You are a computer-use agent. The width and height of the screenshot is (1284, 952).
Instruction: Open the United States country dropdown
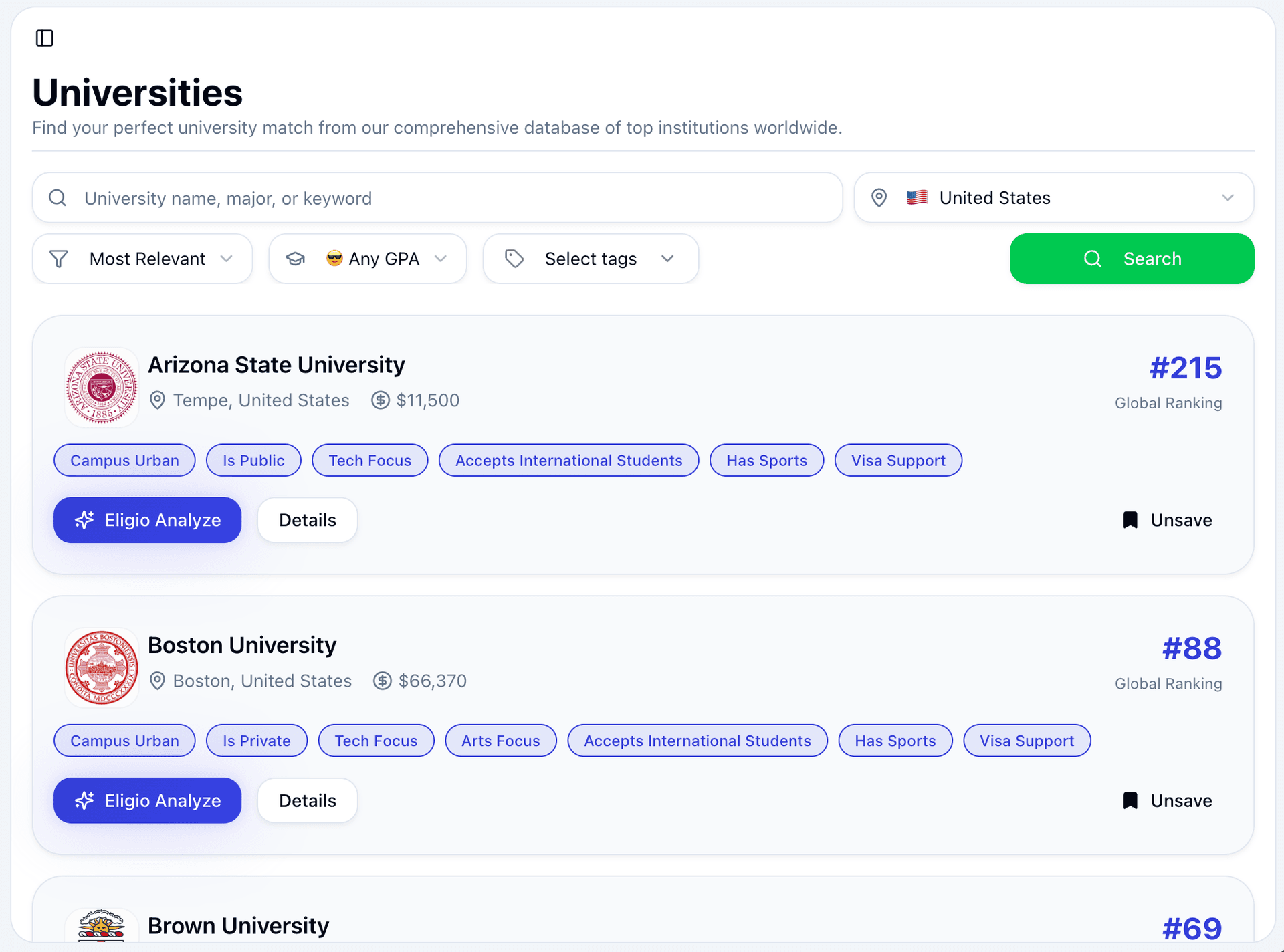pyautogui.click(x=1054, y=198)
